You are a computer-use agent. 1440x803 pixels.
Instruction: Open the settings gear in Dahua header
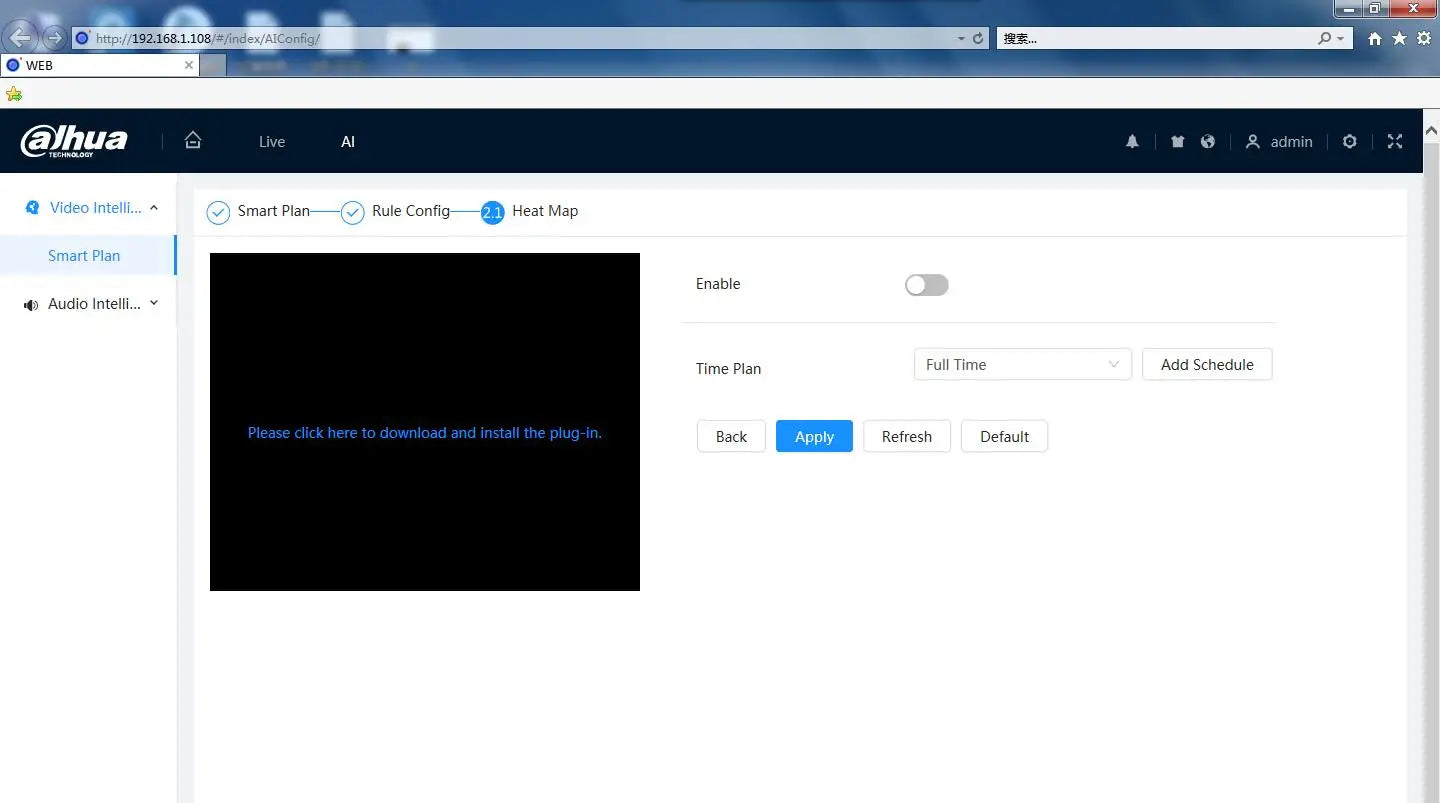point(1349,142)
